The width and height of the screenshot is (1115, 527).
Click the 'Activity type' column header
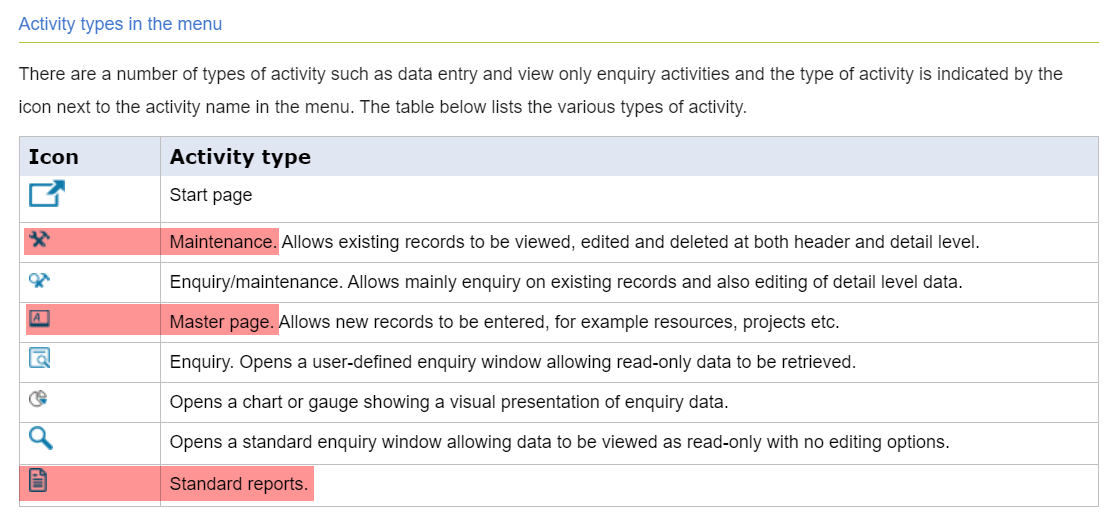(x=240, y=157)
